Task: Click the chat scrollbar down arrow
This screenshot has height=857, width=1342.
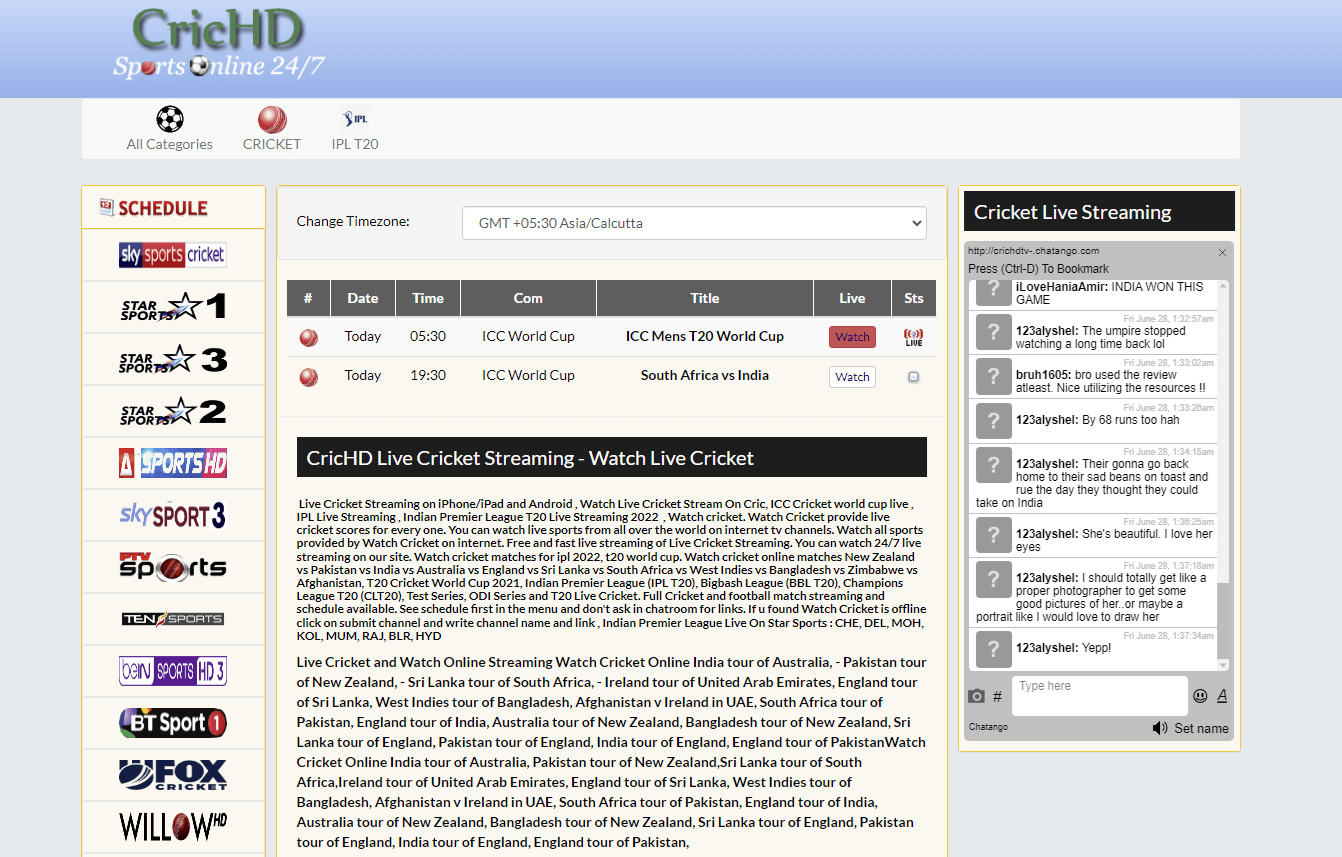Action: pyautogui.click(x=1223, y=664)
